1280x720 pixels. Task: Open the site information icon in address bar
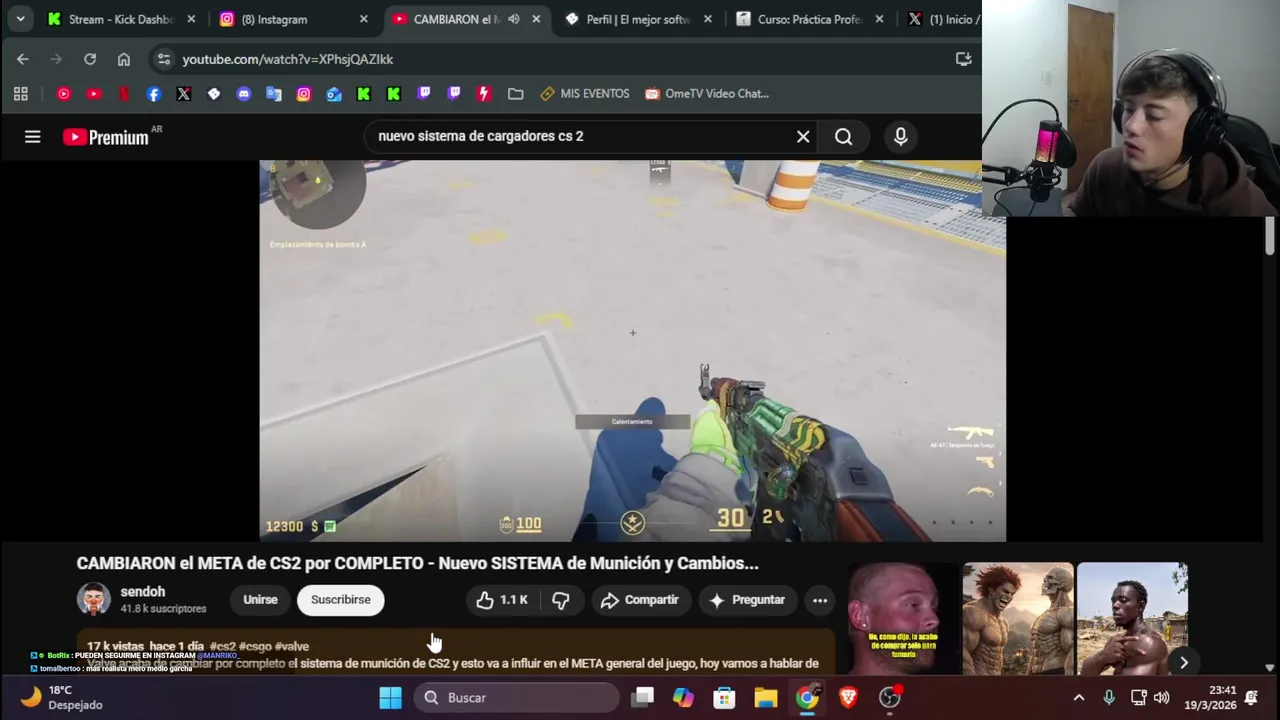click(x=164, y=59)
